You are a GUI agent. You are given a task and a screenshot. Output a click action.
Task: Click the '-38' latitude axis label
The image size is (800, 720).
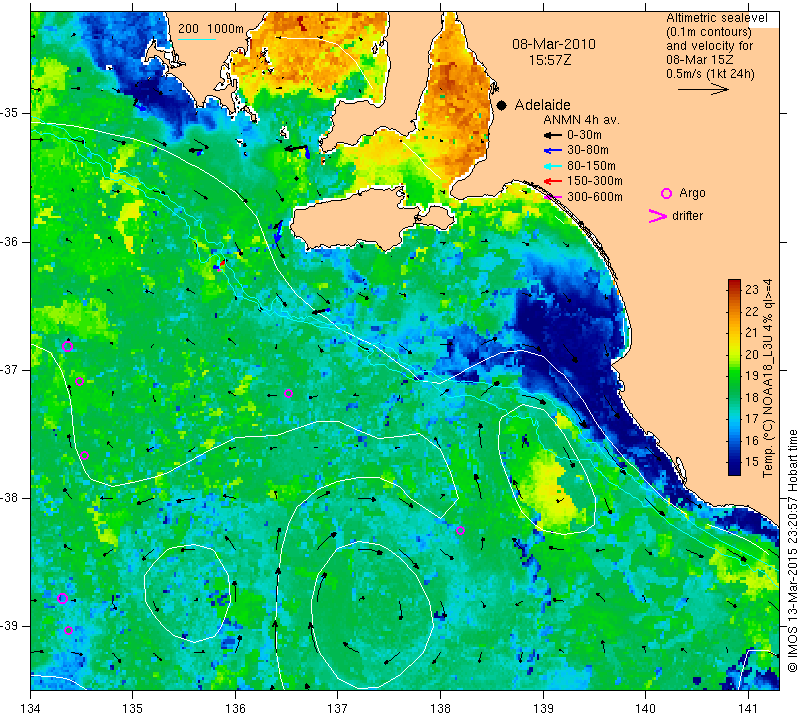[x=10, y=498]
